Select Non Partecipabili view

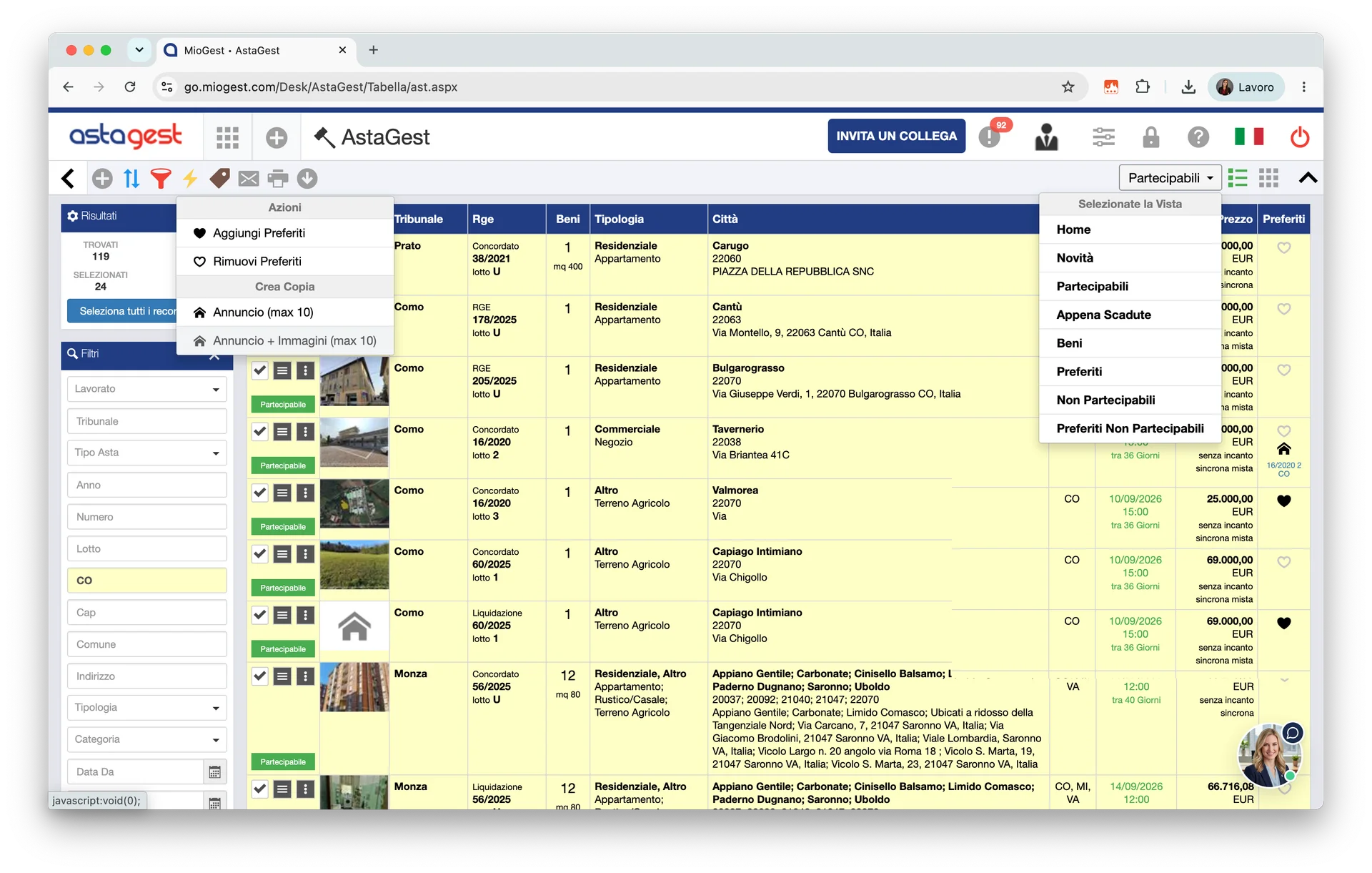tap(1130, 400)
